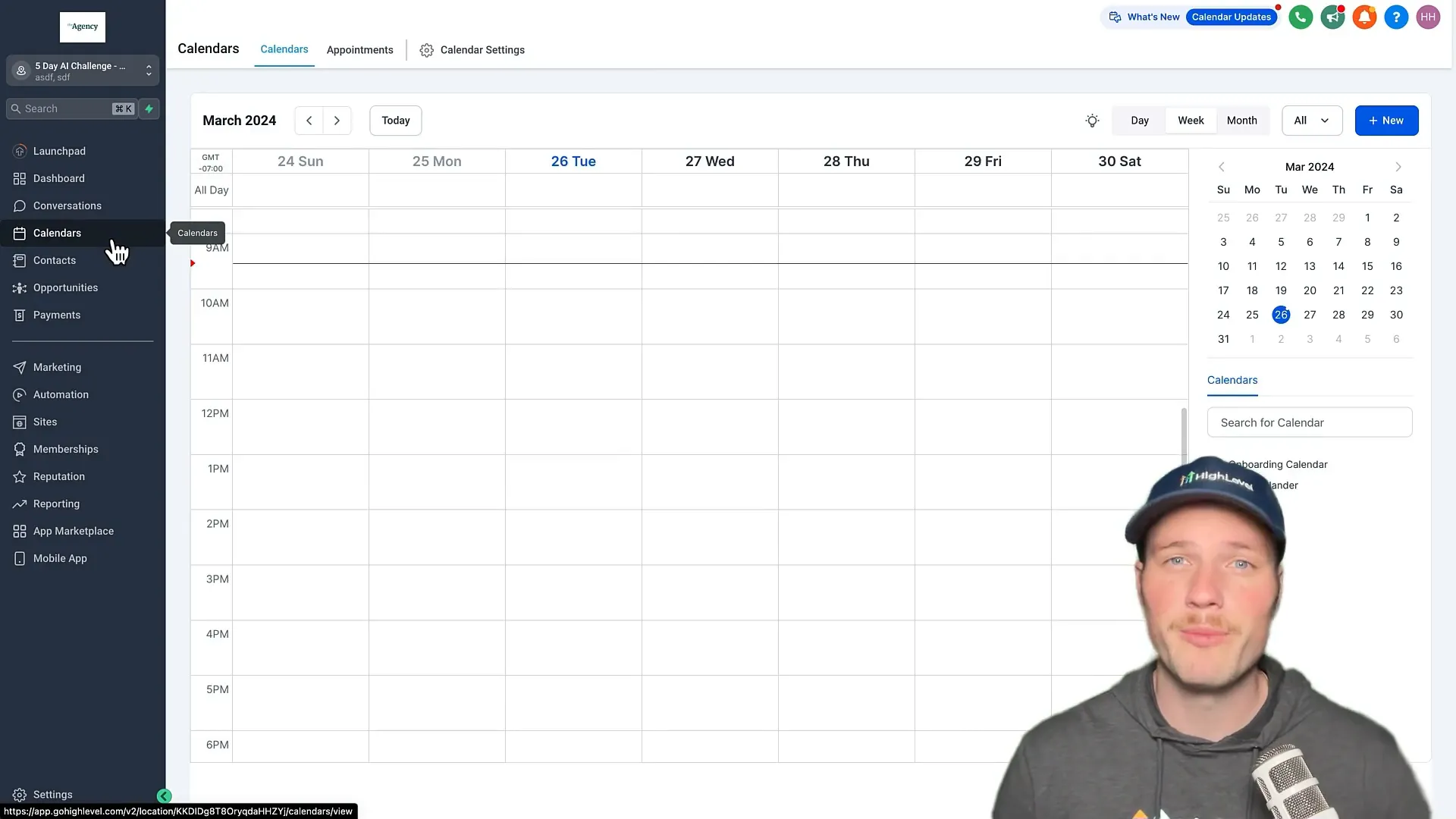The height and width of the screenshot is (819, 1456).
Task: Click the 29 Fri column header
Action: point(983,162)
